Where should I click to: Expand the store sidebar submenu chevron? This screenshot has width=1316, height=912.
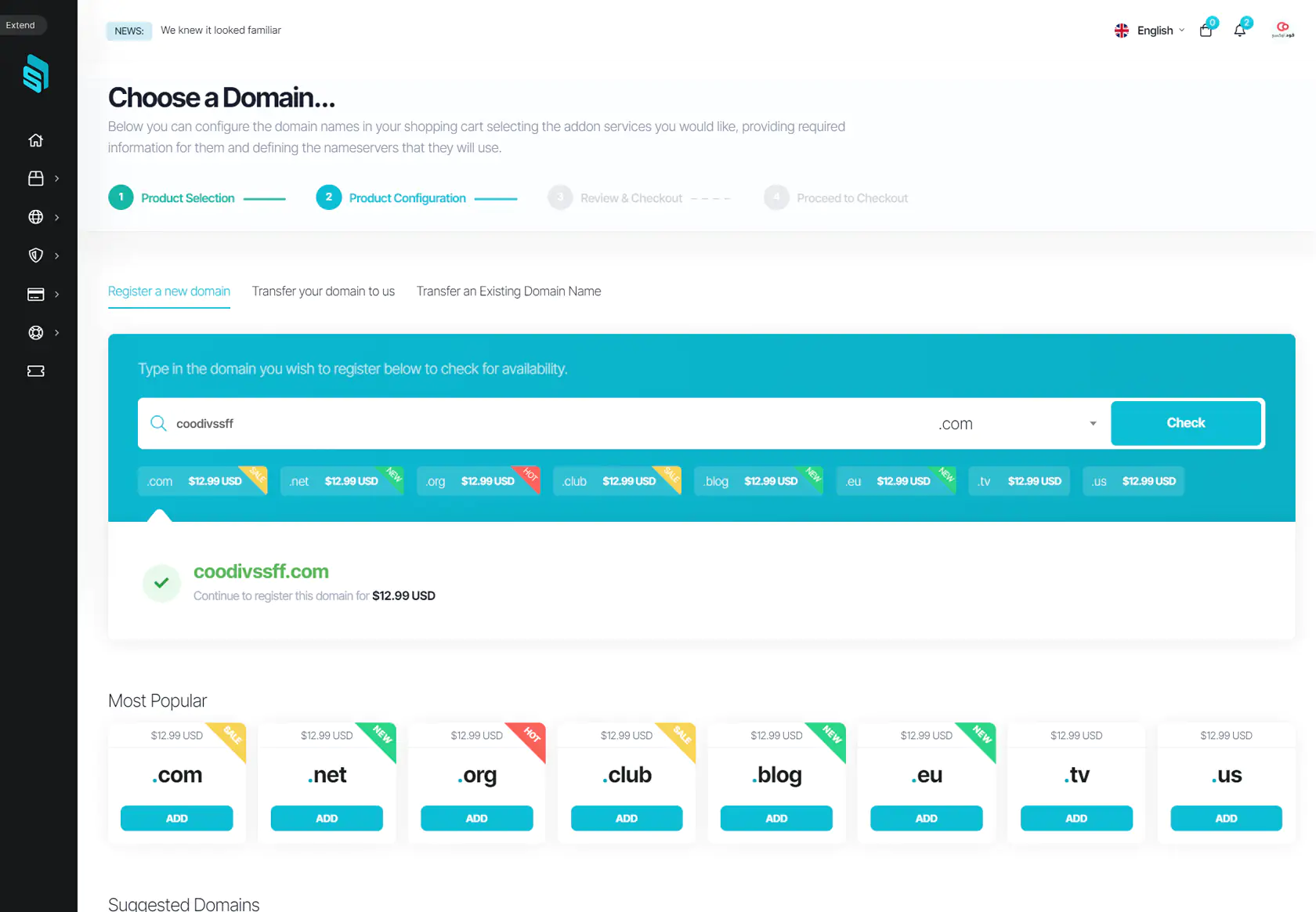click(x=56, y=179)
